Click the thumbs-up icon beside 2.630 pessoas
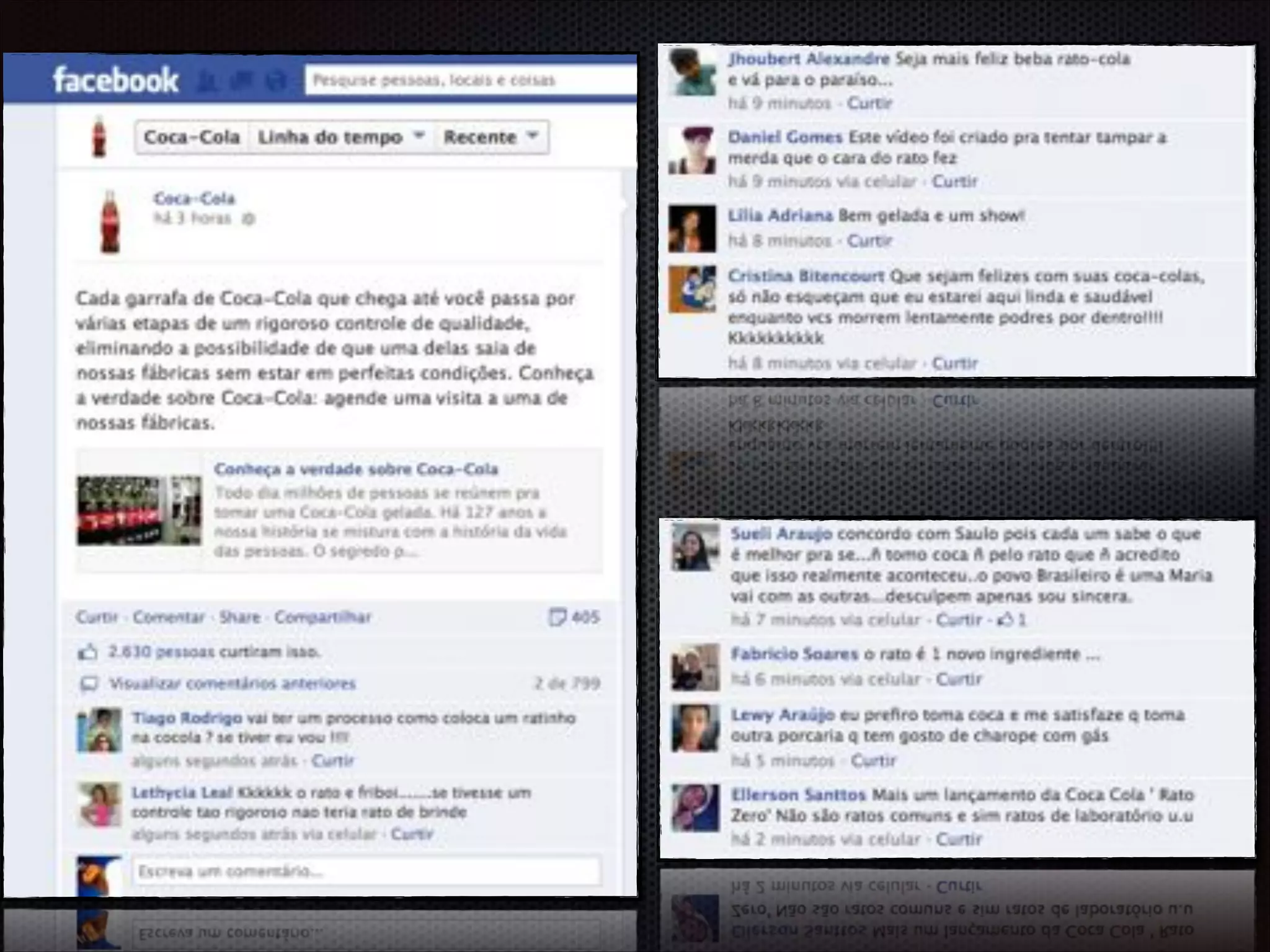 click(88, 652)
